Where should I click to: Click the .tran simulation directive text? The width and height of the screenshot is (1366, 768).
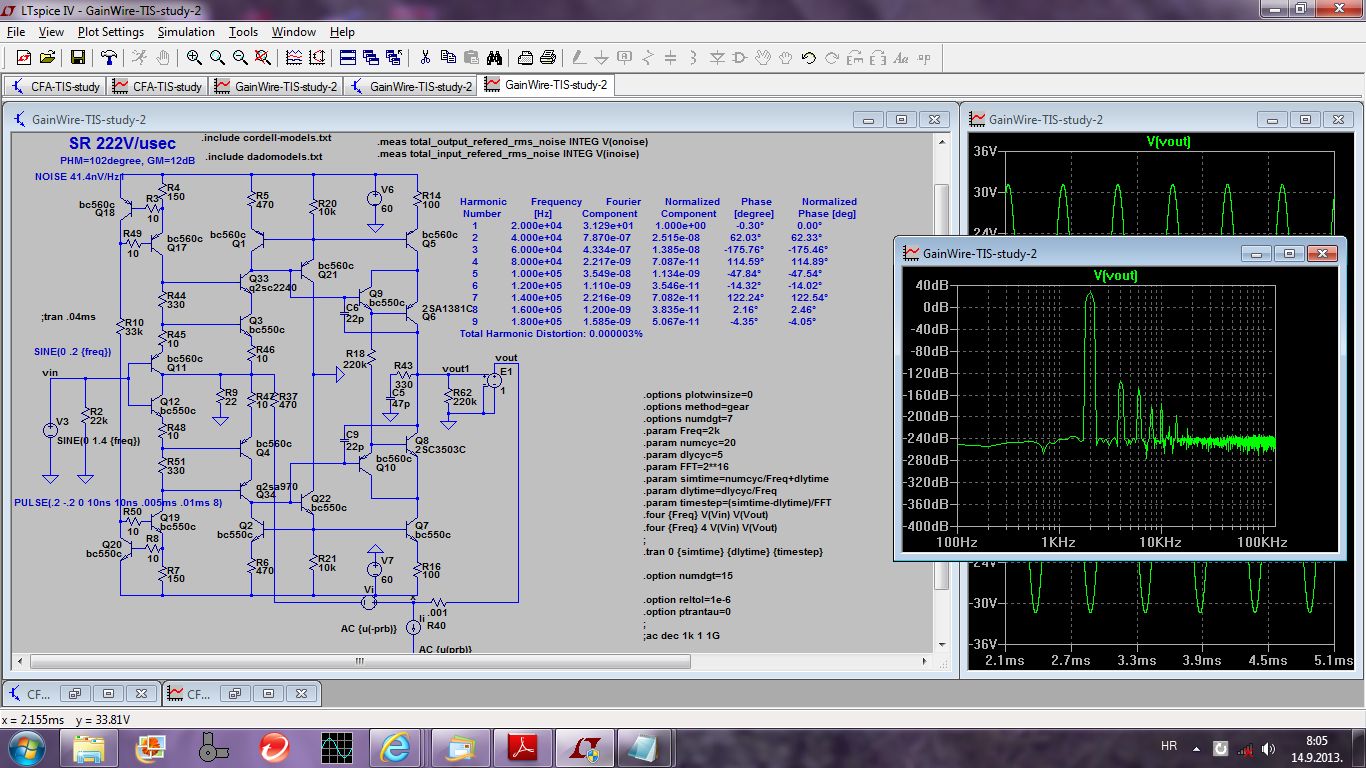click(734, 552)
